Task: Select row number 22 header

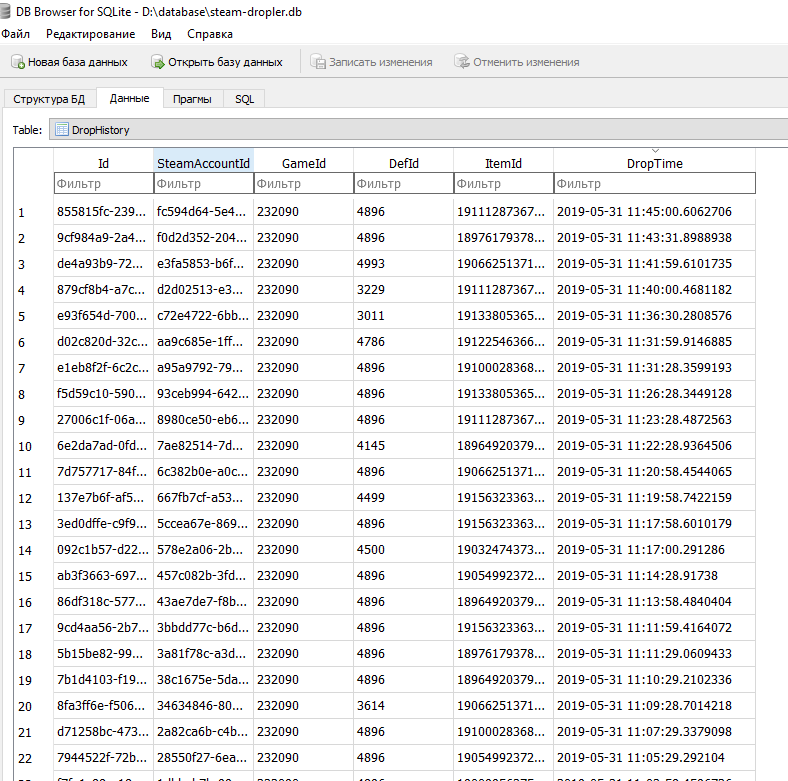Action: [x=33, y=758]
